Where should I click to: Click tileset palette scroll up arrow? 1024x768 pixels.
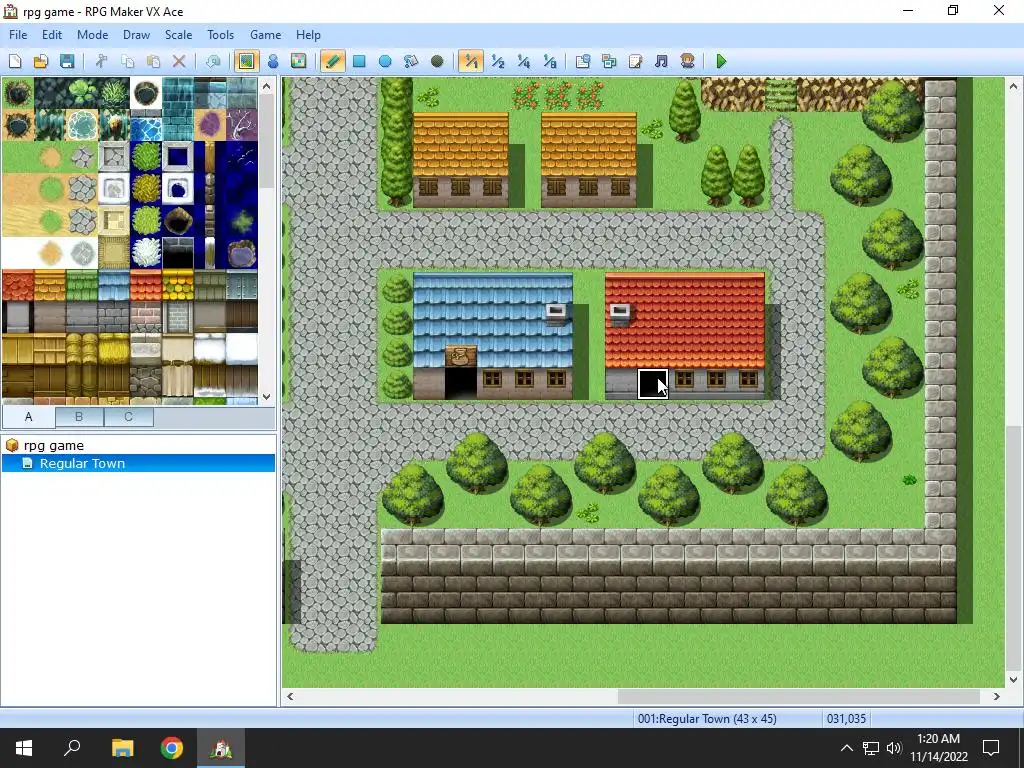pos(266,86)
